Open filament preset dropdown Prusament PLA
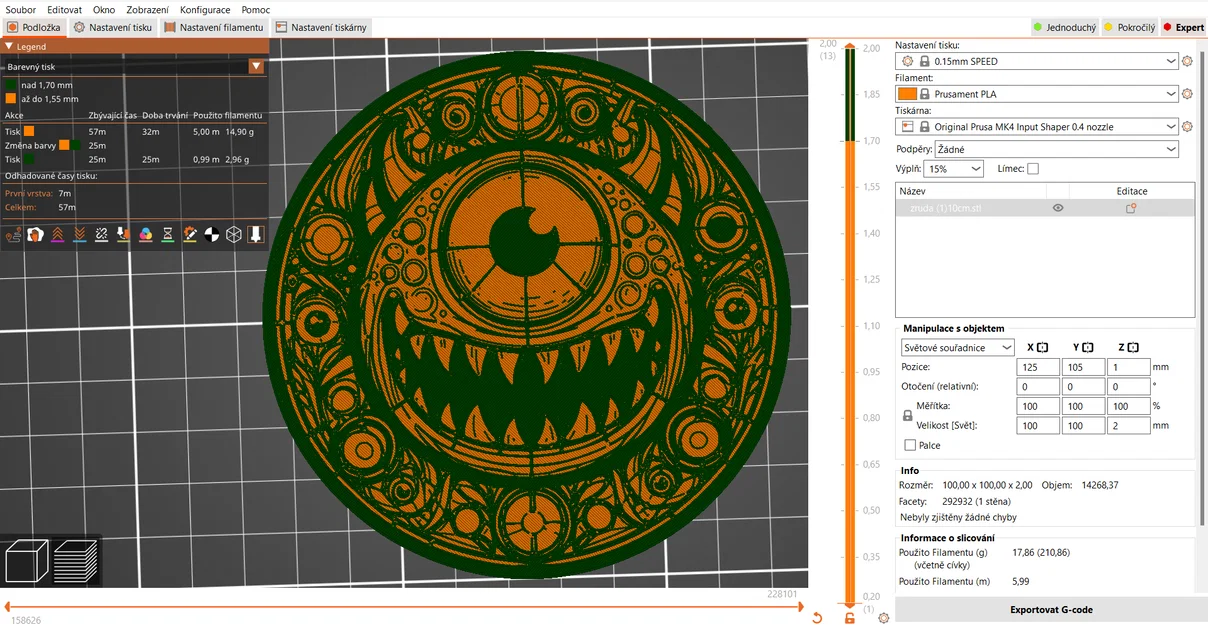Viewport: 1208px width, 625px height. 1038,94
